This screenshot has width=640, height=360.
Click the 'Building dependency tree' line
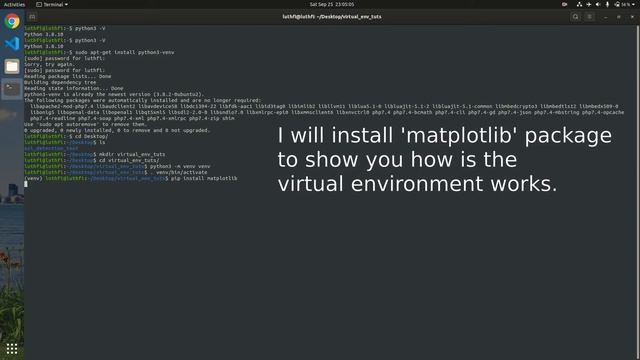tap(60, 82)
